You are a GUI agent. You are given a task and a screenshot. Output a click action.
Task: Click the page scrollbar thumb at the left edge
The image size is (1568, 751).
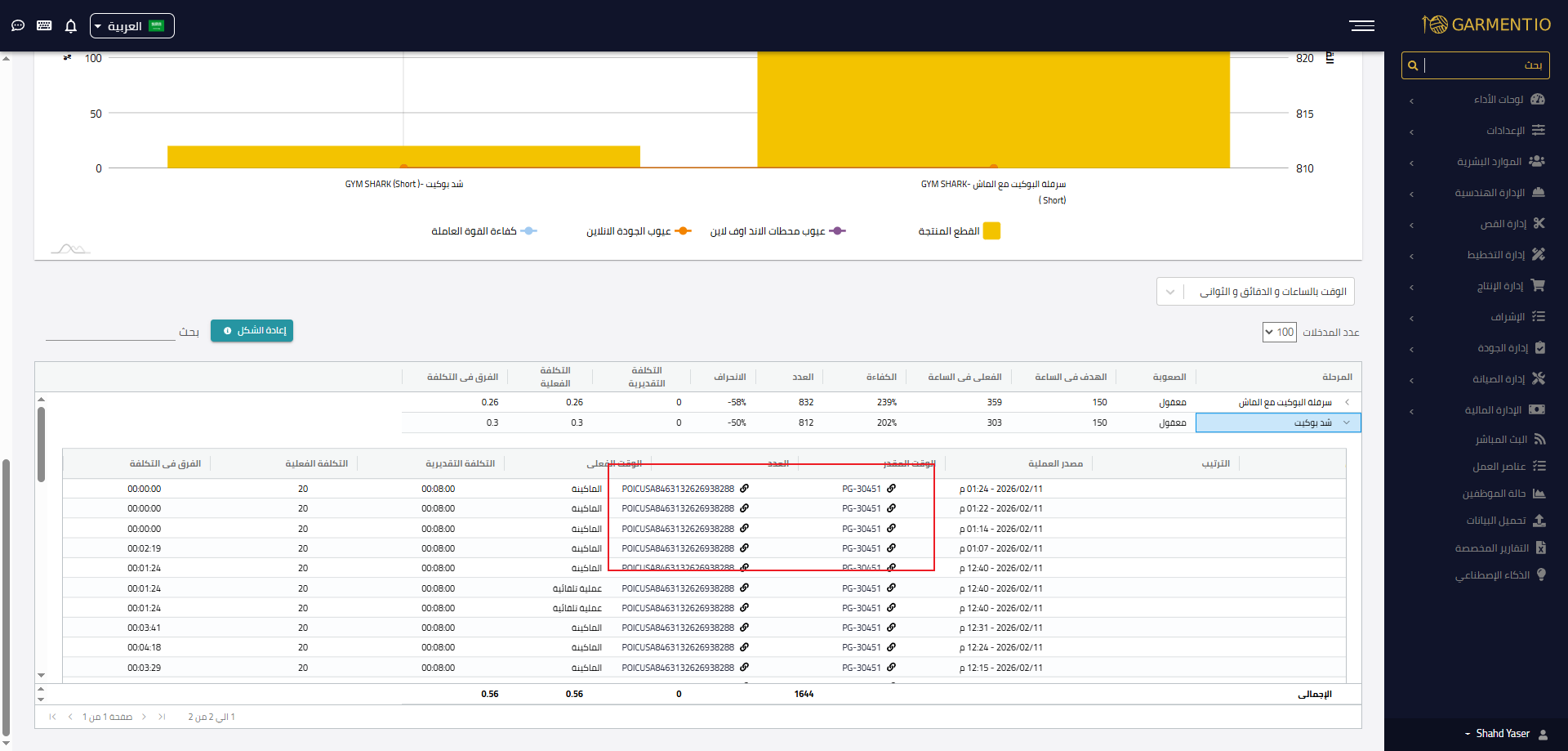point(7,598)
